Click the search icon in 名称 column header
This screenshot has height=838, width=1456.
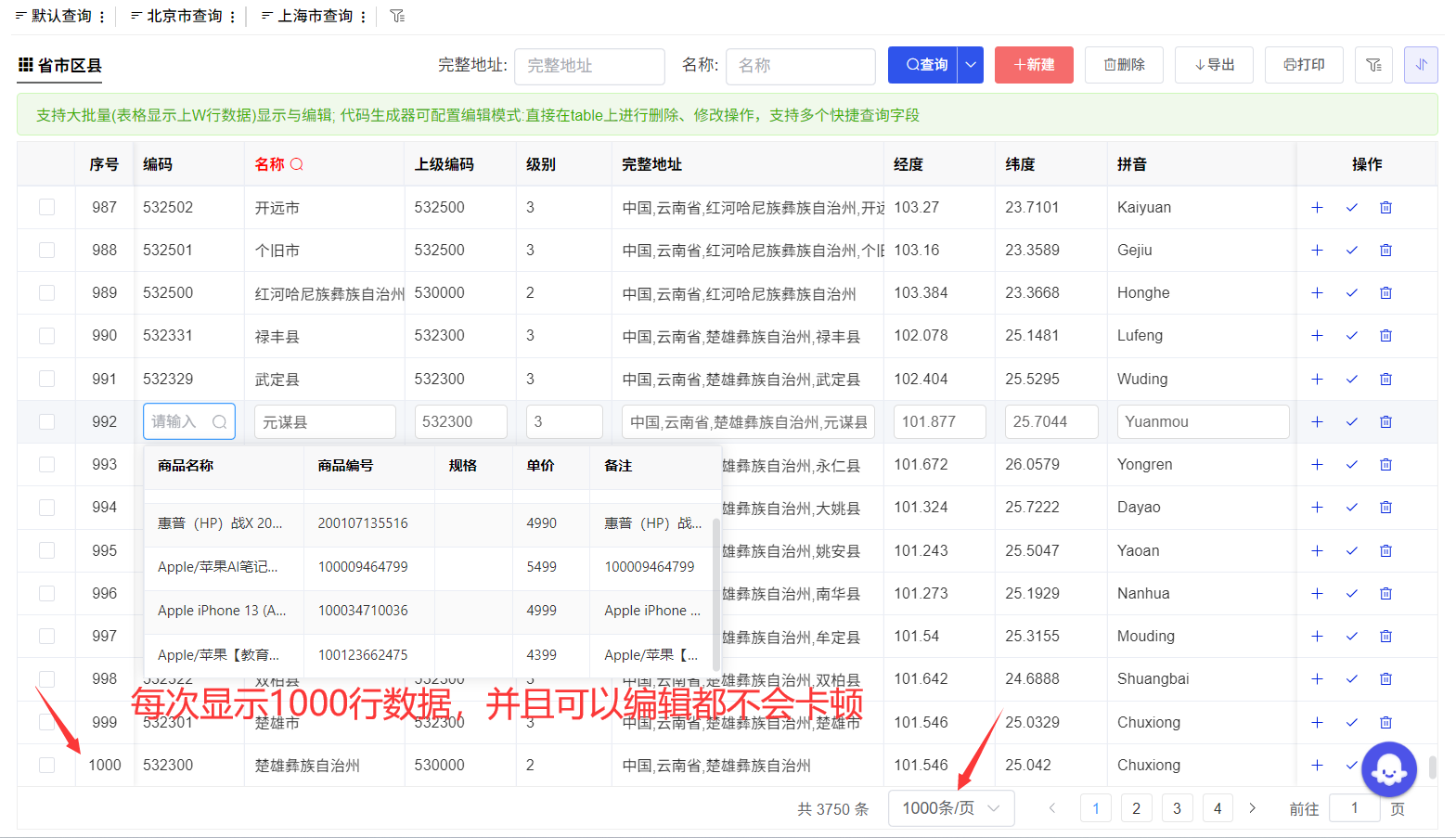pyautogui.click(x=297, y=164)
